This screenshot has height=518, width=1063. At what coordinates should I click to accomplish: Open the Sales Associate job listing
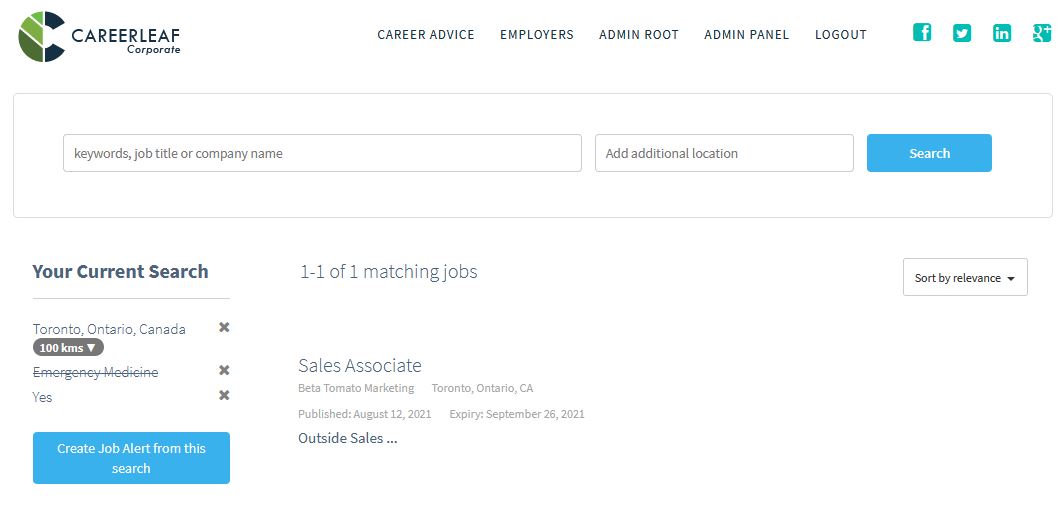(x=360, y=365)
